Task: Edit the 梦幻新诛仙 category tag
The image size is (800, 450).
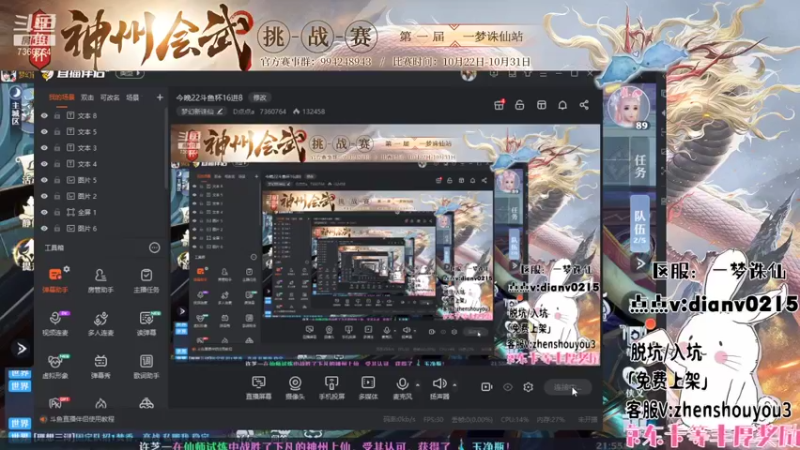Action: coord(202,111)
